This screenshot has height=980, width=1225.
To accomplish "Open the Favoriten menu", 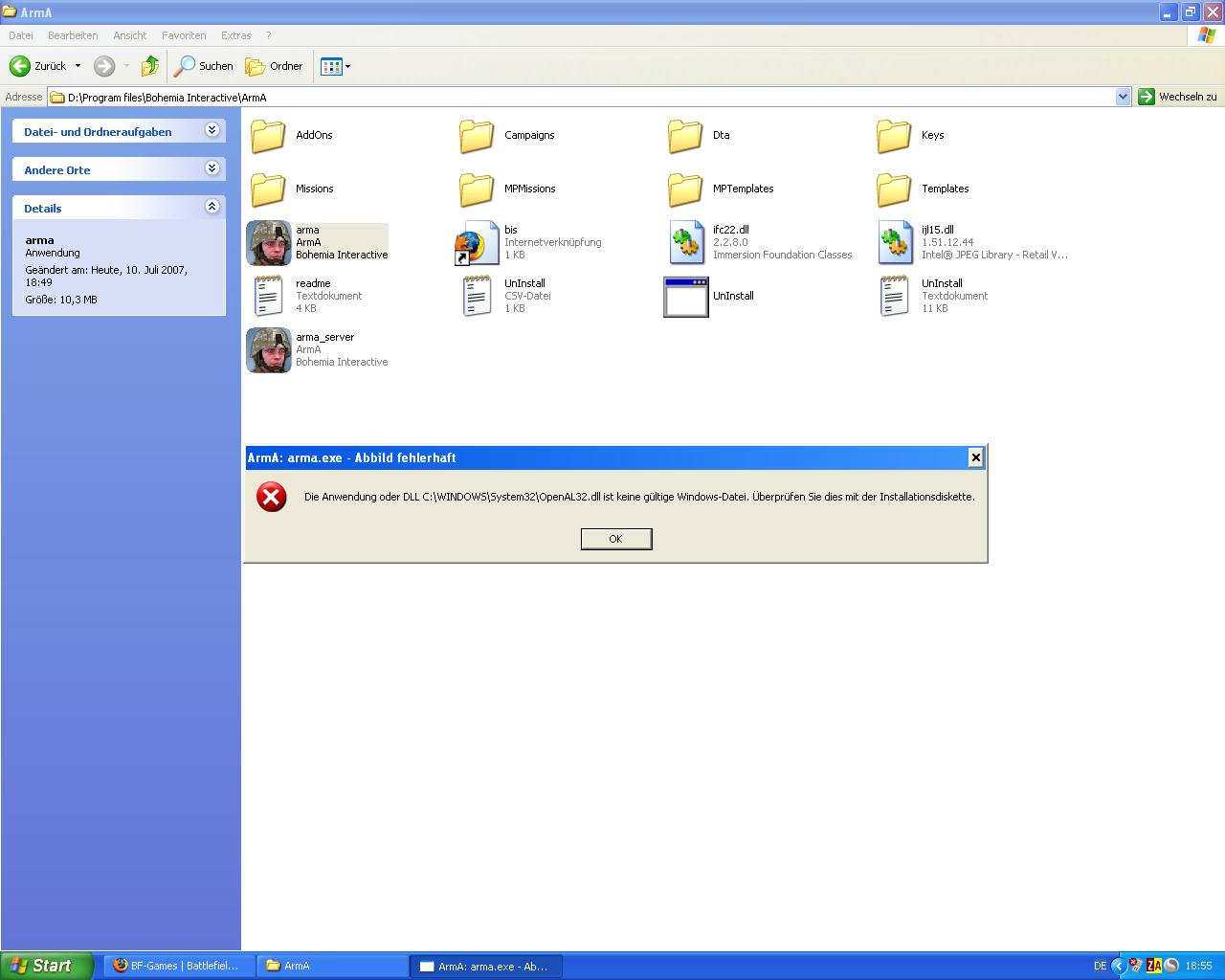I will tap(184, 35).
